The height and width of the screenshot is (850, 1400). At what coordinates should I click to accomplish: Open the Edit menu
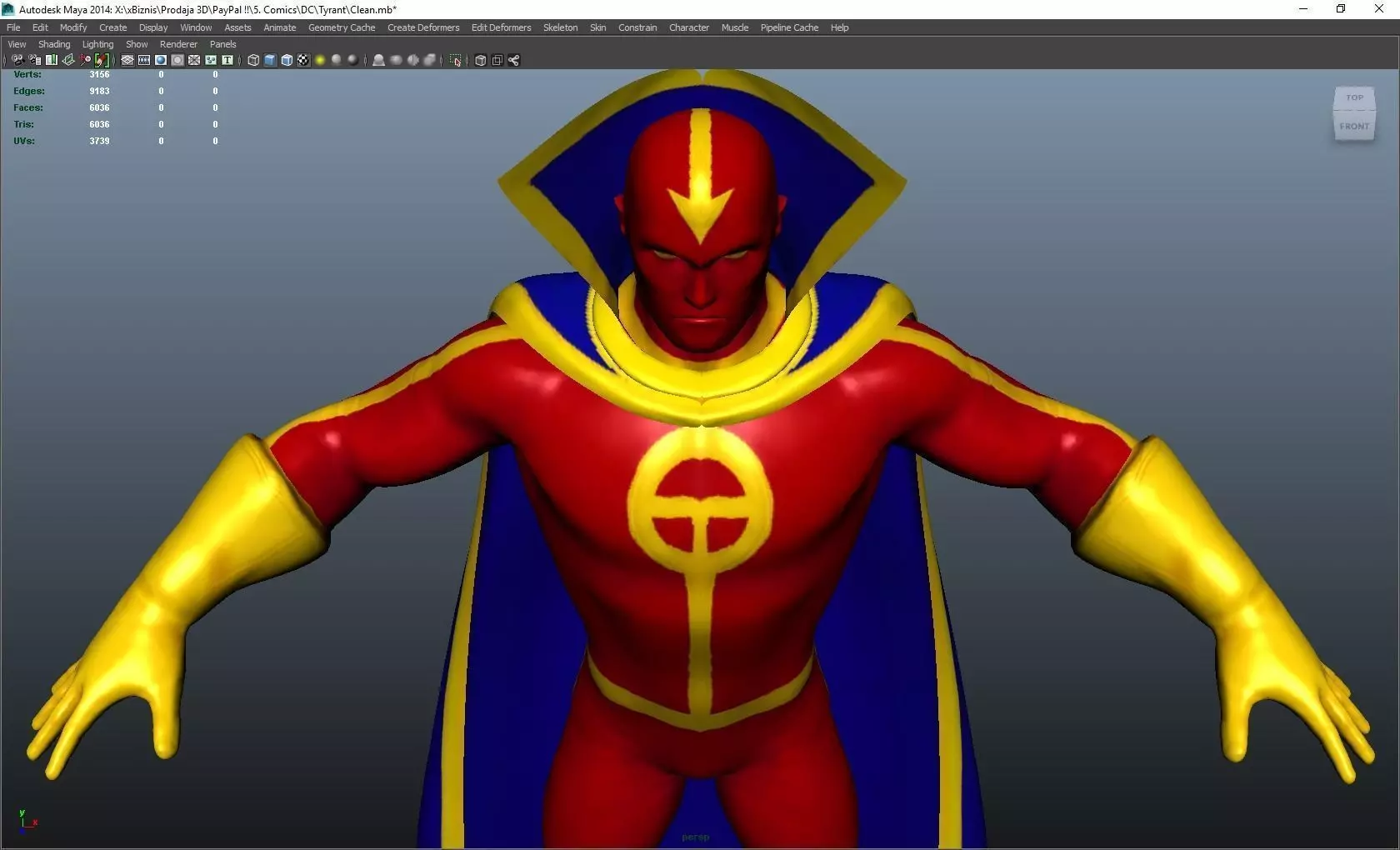pos(40,27)
